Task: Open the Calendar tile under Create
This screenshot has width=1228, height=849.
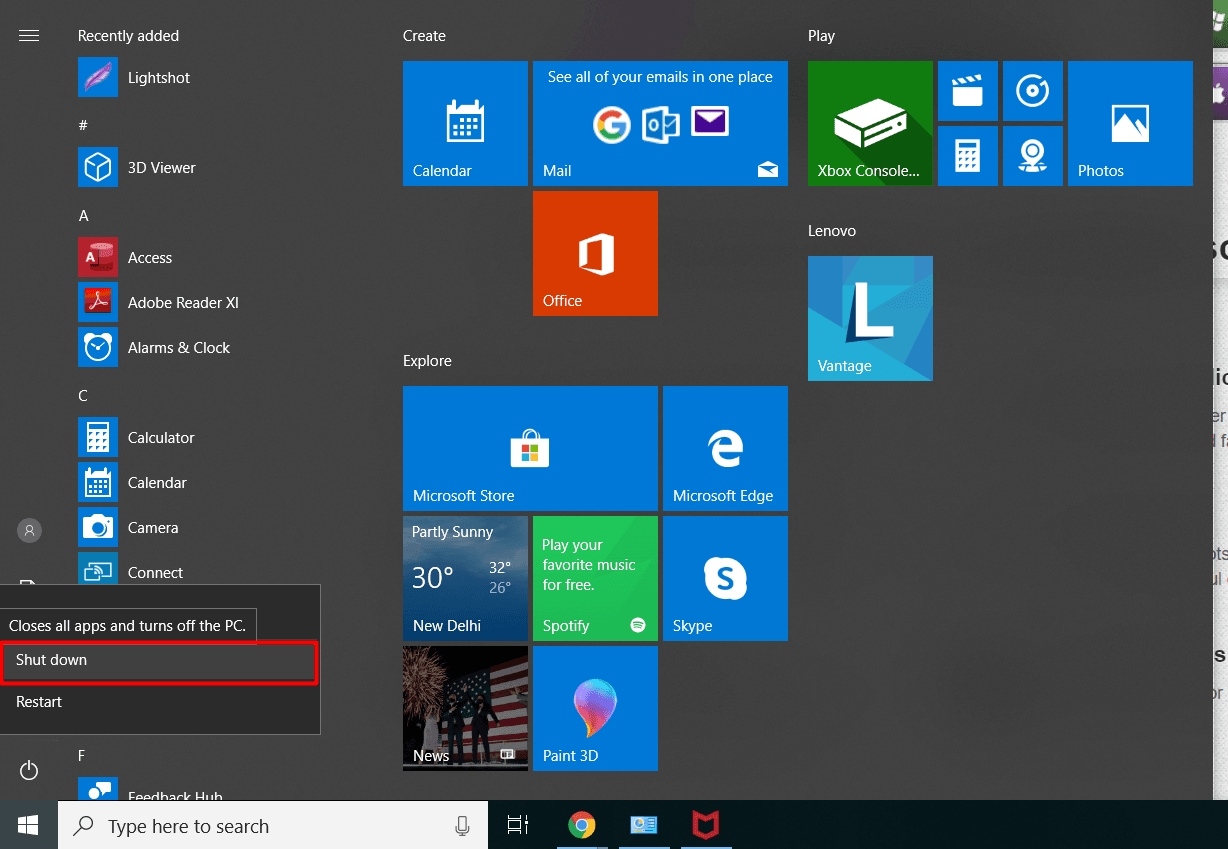Action: (465, 123)
